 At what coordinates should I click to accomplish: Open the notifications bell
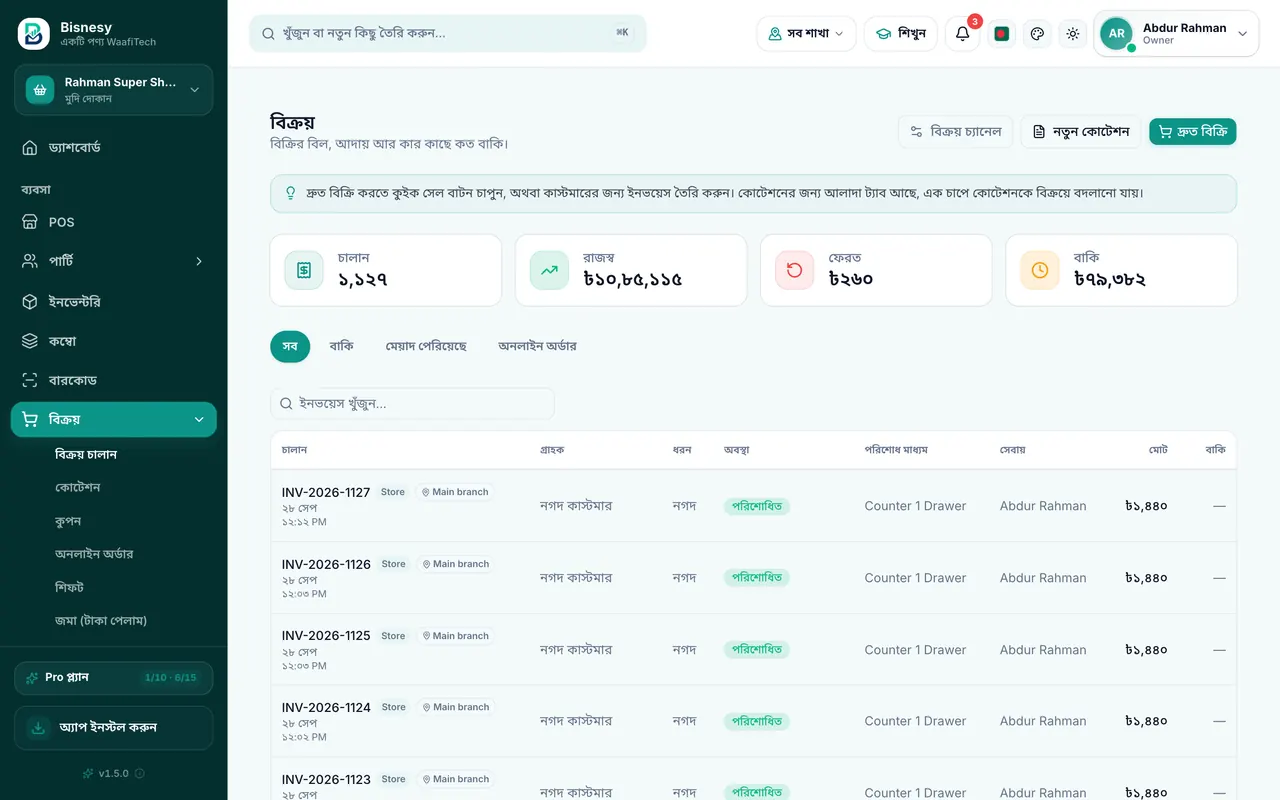(x=962, y=33)
